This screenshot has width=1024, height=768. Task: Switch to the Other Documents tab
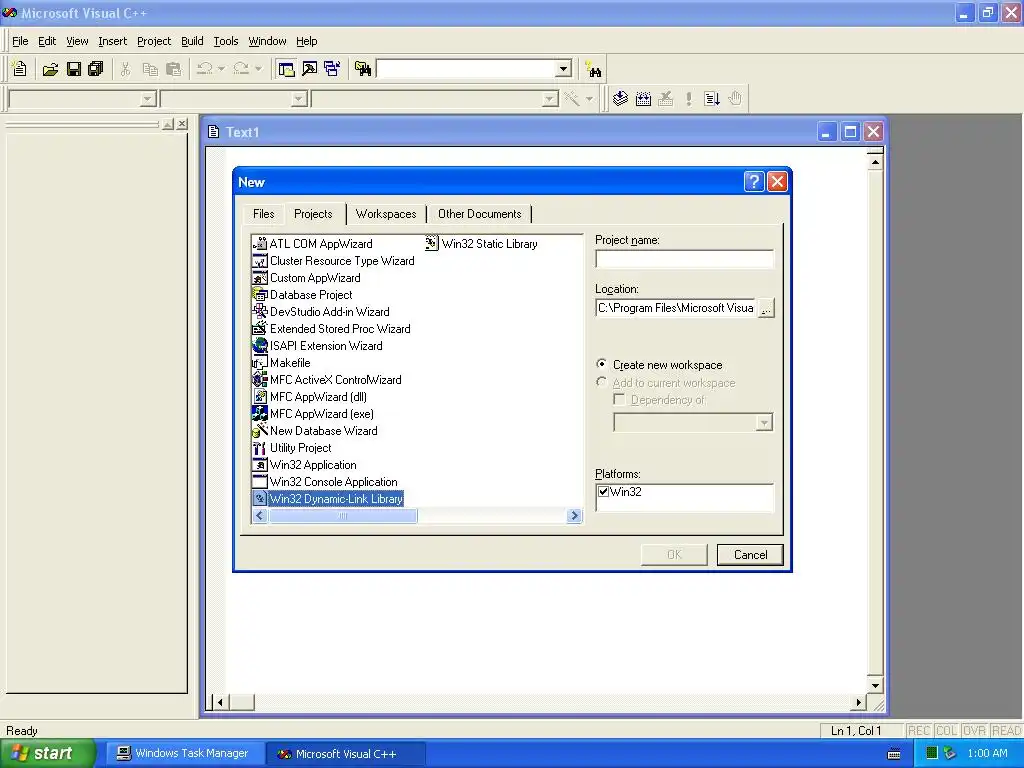pos(479,214)
